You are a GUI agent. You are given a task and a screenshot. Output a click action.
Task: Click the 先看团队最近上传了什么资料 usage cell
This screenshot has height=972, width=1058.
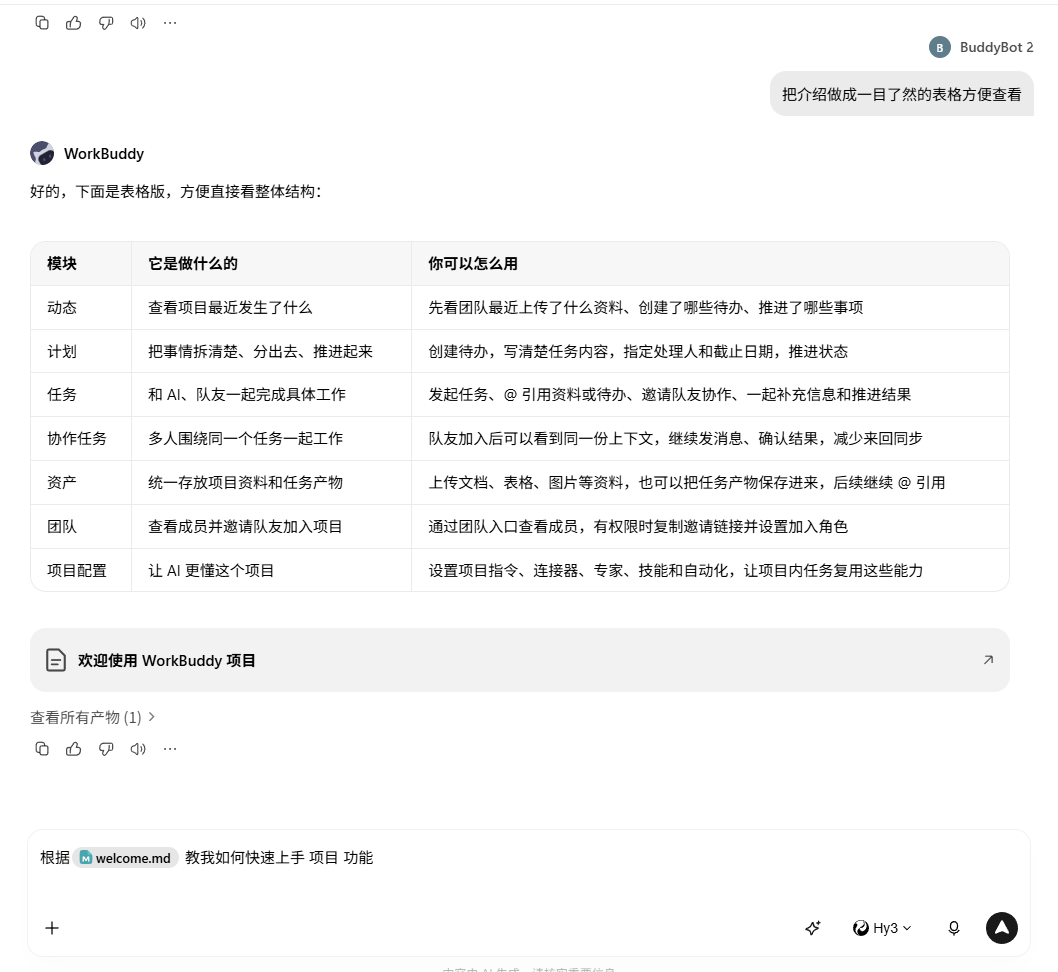[711, 308]
